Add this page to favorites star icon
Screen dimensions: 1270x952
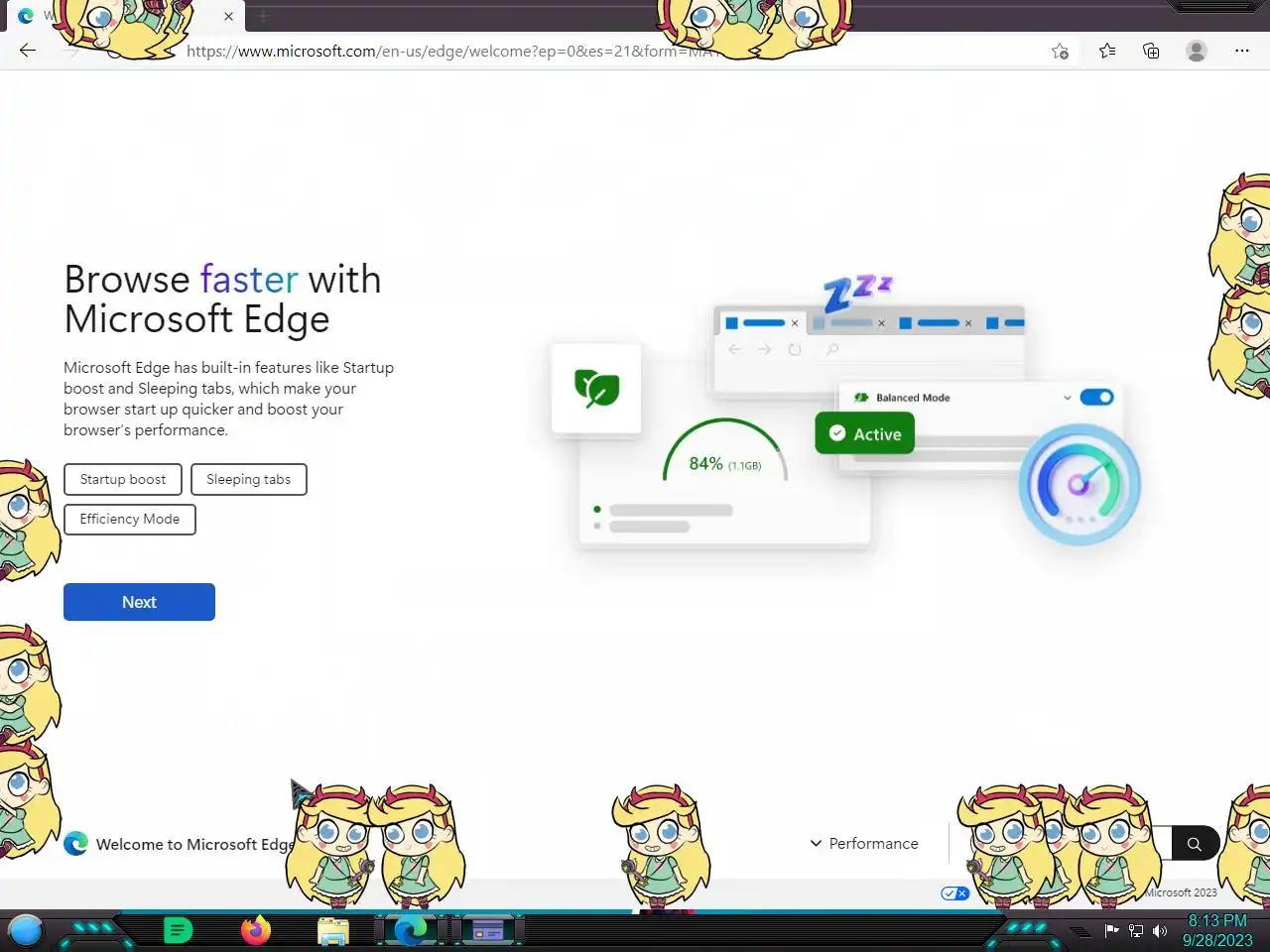tap(1060, 51)
